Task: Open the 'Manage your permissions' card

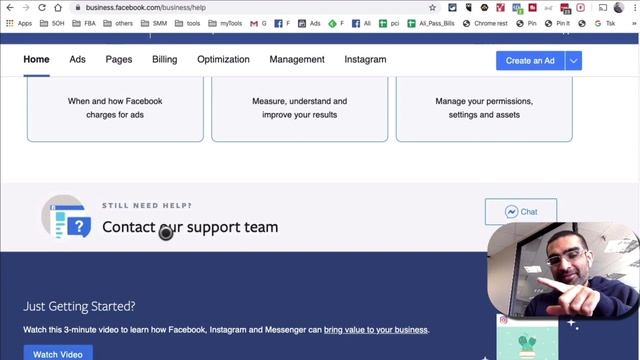Action: click(484, 109)
